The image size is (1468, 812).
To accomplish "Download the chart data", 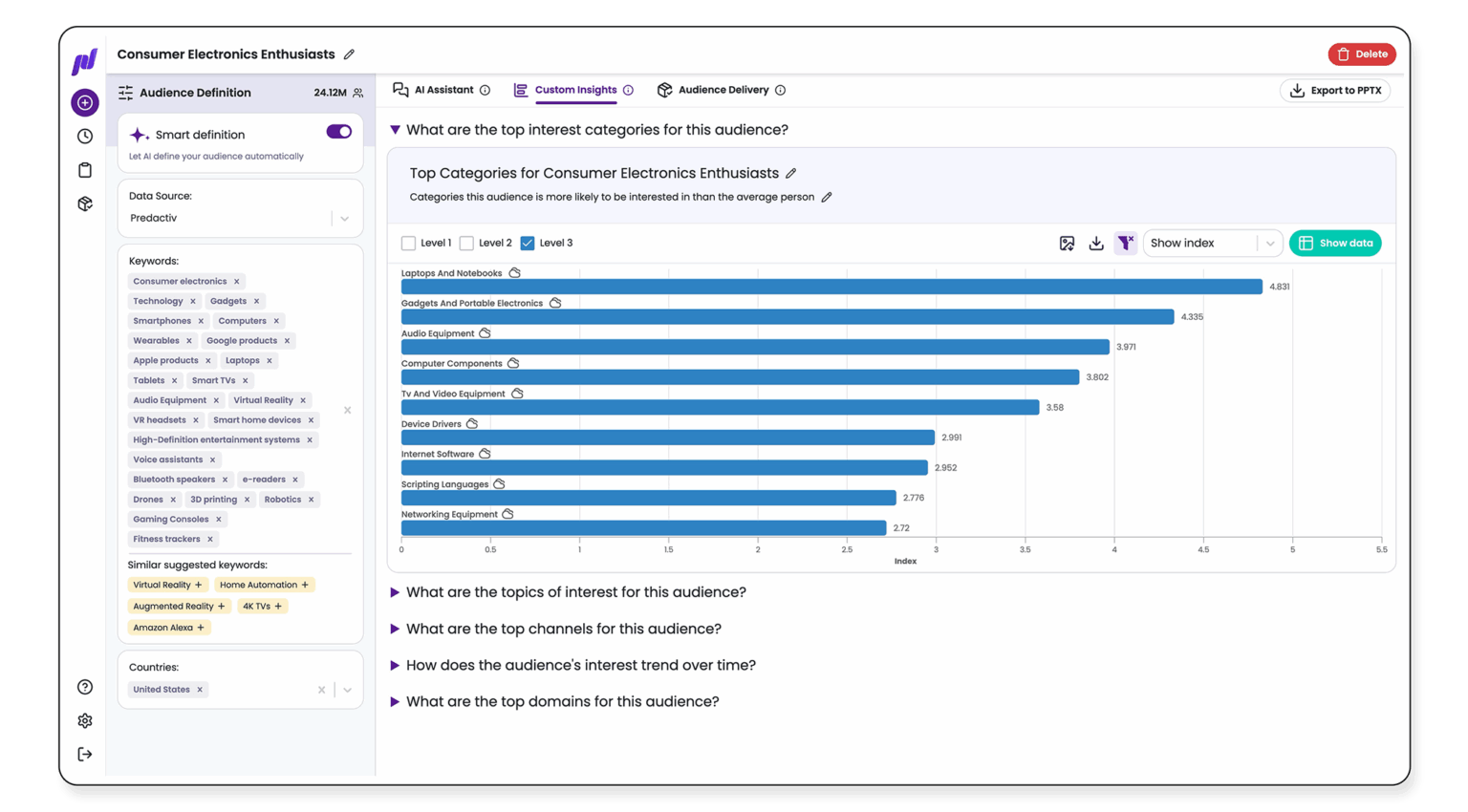I will [x=1096, y=243].
